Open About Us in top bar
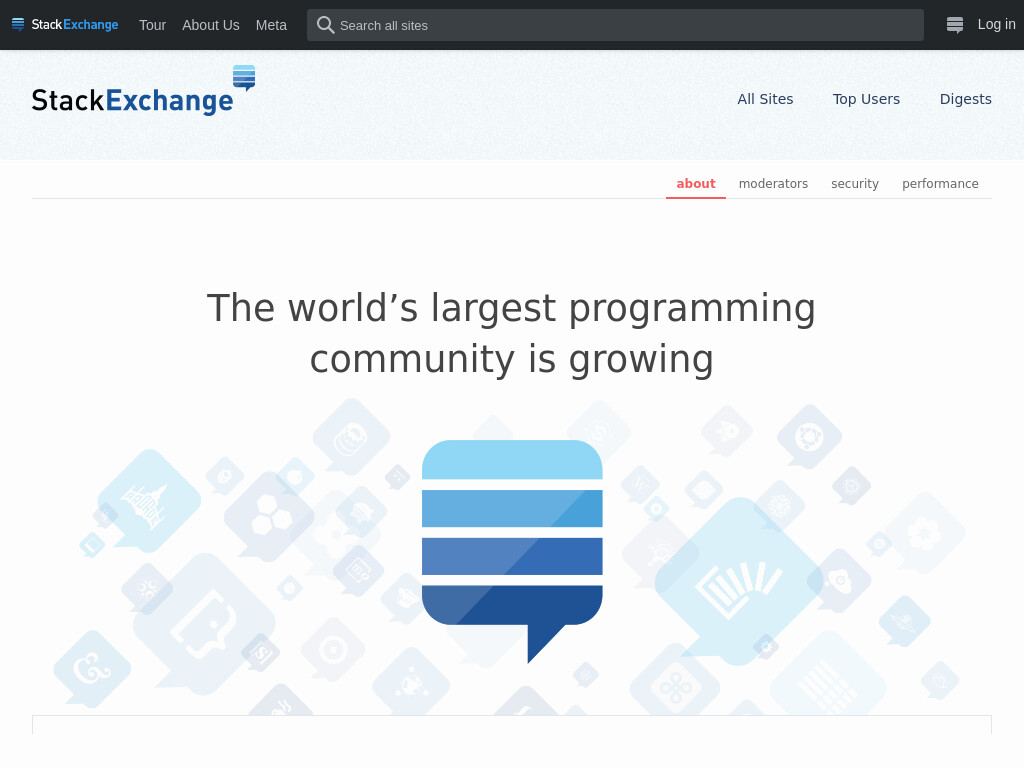The image size is (1024, 768). pos(210,25)
